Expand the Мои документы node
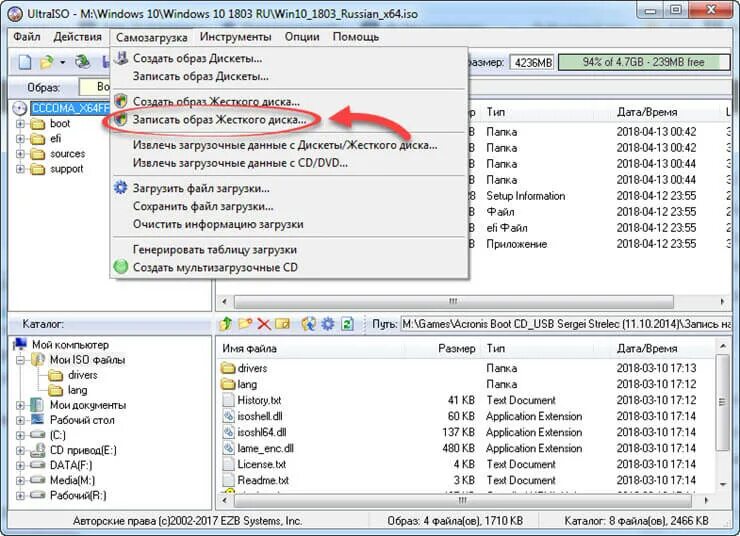This screenshot has height=536, width=740. point(20,405)
